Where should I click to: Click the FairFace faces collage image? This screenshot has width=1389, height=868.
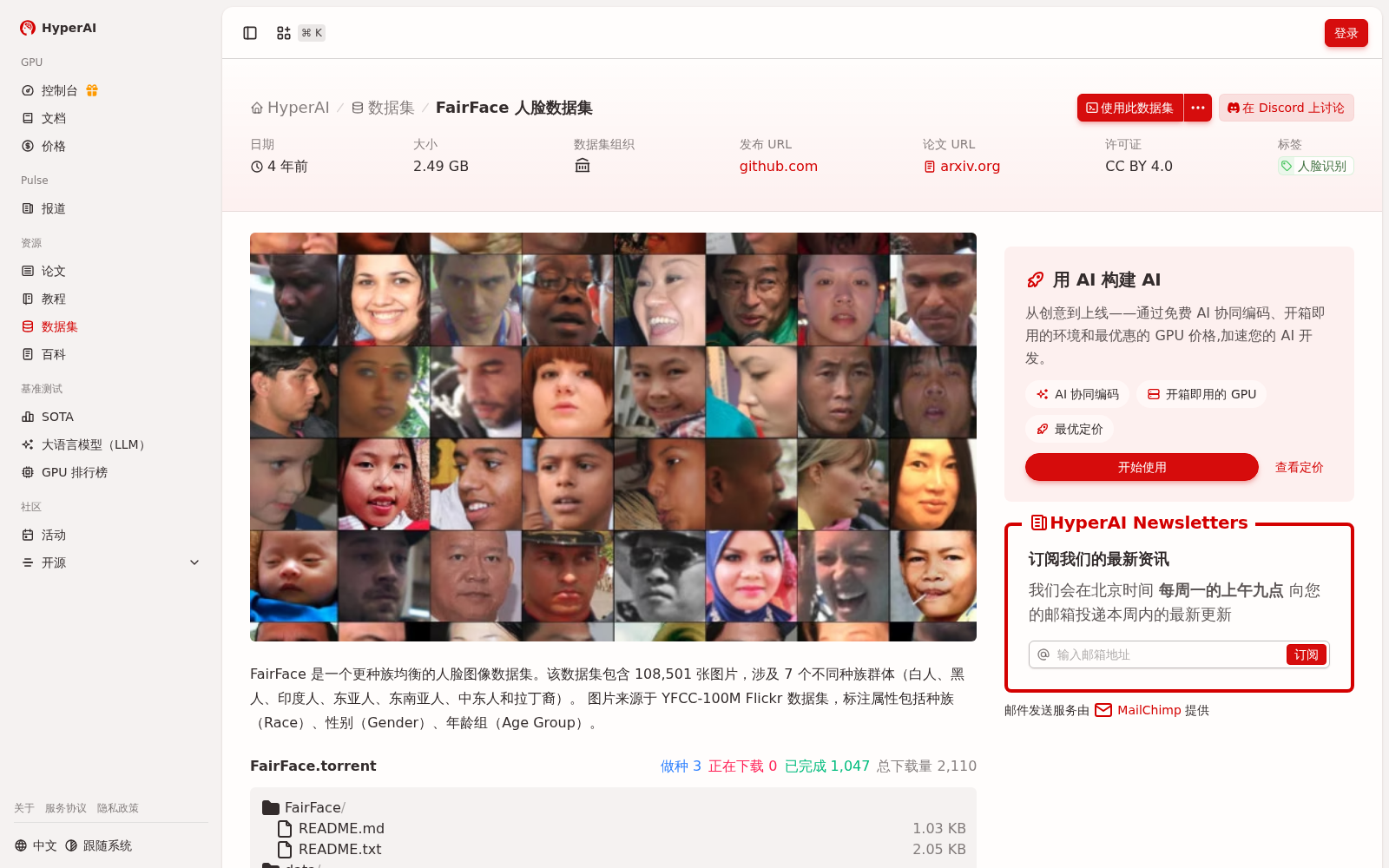(613, 437)
